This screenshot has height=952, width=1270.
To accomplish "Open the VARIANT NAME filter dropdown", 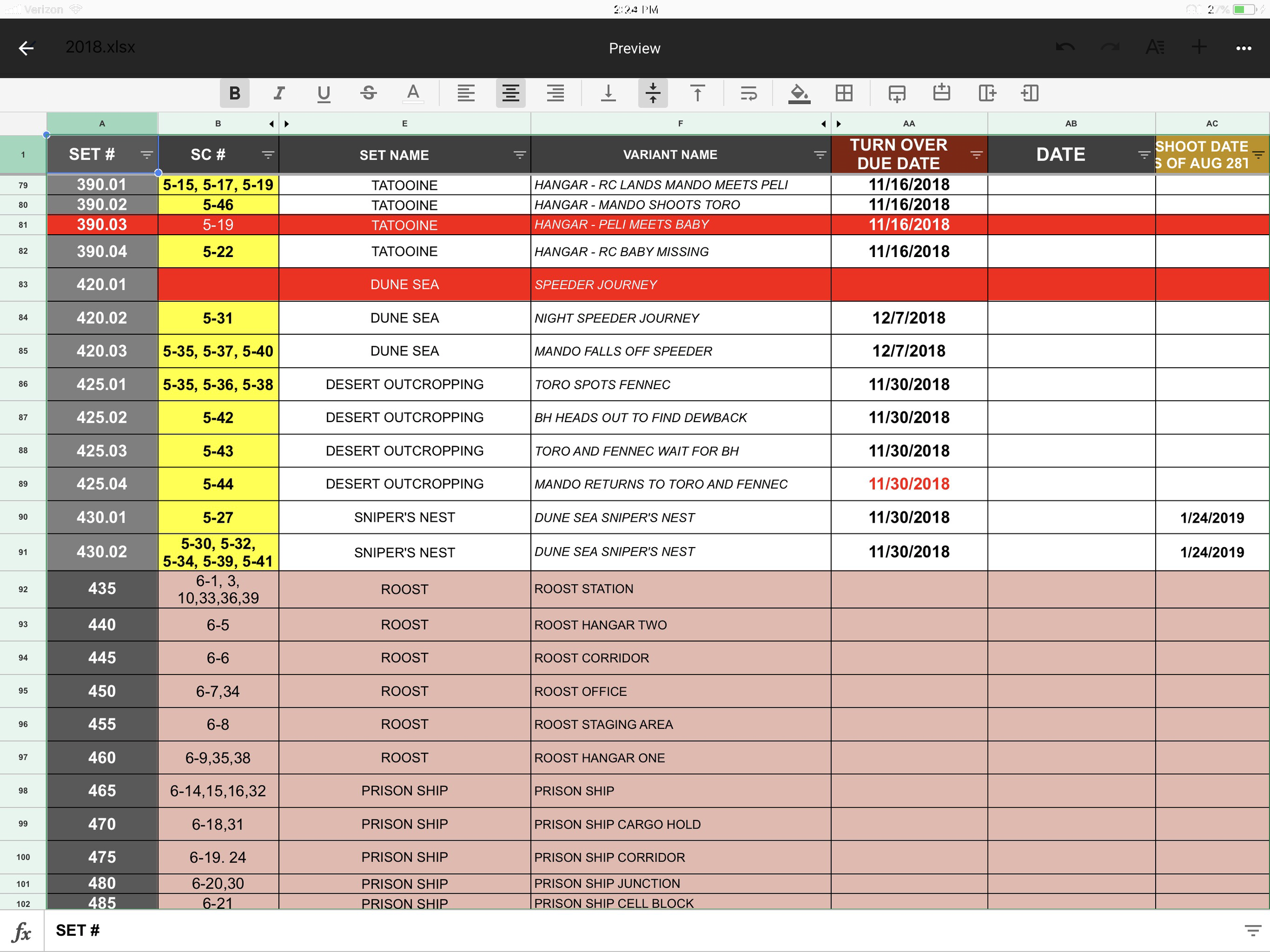I will pos(819,155).
